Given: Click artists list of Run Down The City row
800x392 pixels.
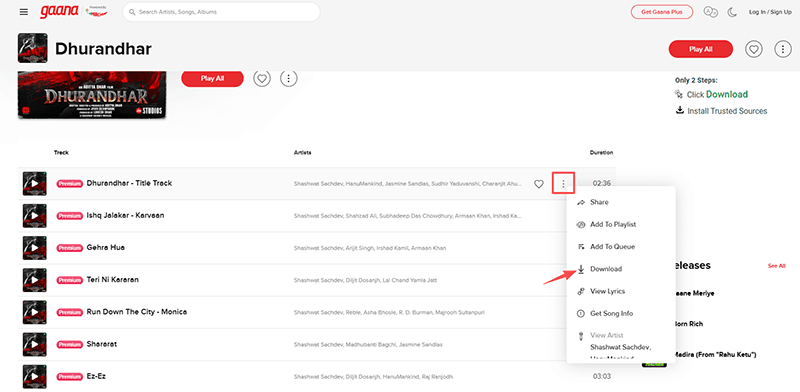Looking at the screenshot, I should pos(389,312).
